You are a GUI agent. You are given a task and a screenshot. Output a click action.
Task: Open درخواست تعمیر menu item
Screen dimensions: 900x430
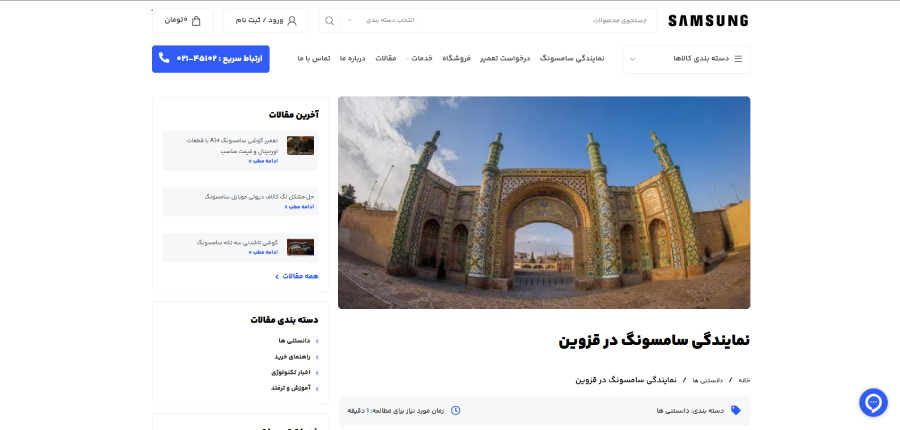[x=505, y=59]
